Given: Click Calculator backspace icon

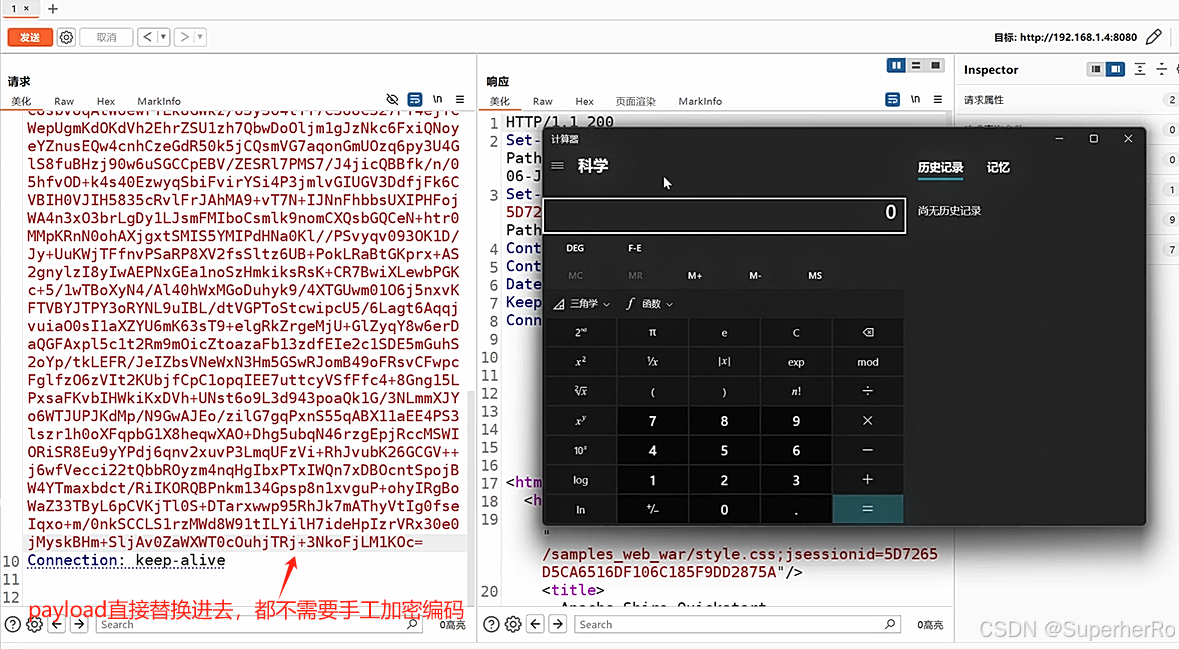Looking at the screenshot, I should [868, 332].
